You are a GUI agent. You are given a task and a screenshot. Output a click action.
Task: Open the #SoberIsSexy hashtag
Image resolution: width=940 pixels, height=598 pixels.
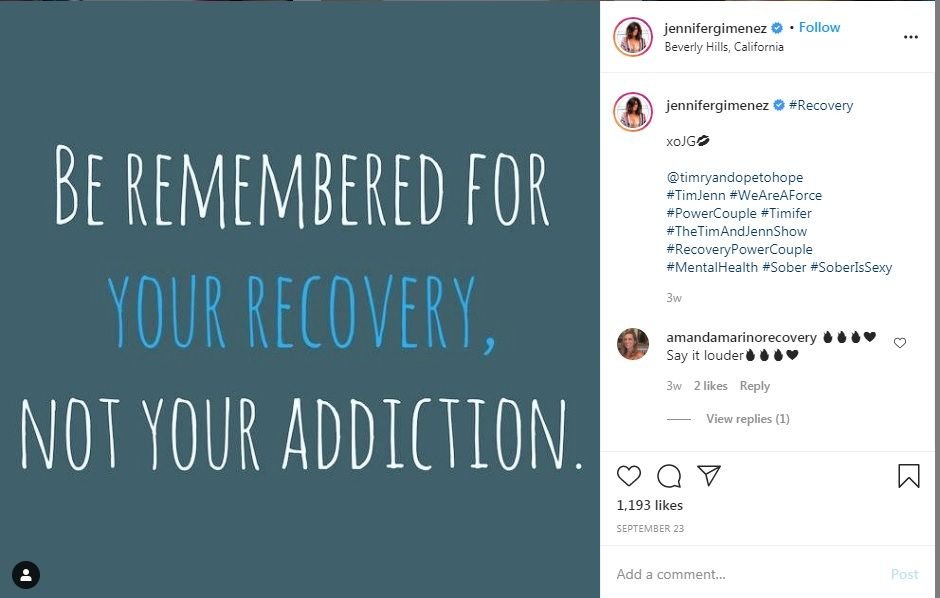click(851, 267)
